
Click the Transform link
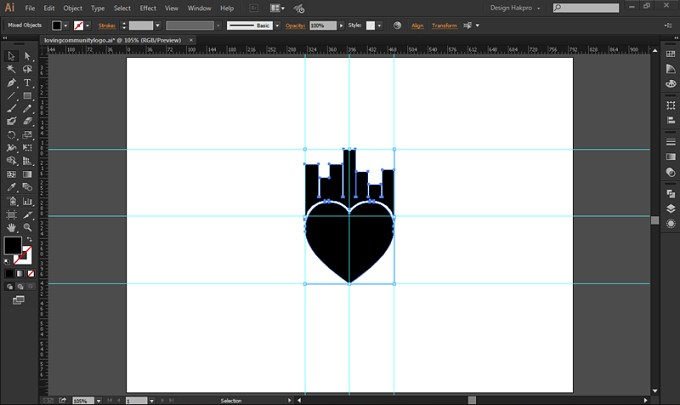pos(444,26)
